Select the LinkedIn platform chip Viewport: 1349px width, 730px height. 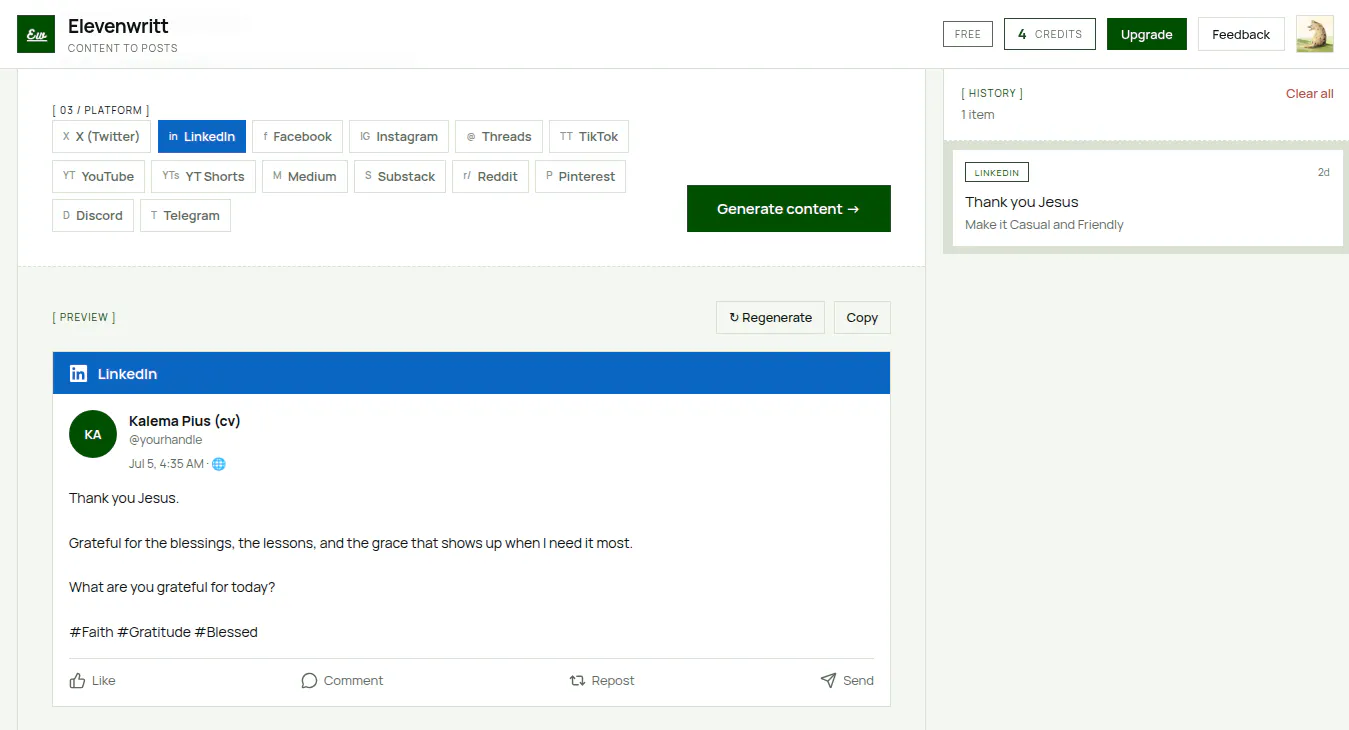click(202, 137)
